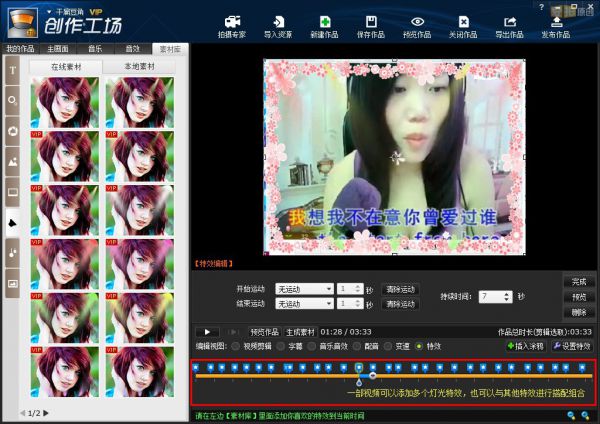Click the 导入资源 import icon
The height and width of the screenshot is (424, 600).
pos(278,27)
